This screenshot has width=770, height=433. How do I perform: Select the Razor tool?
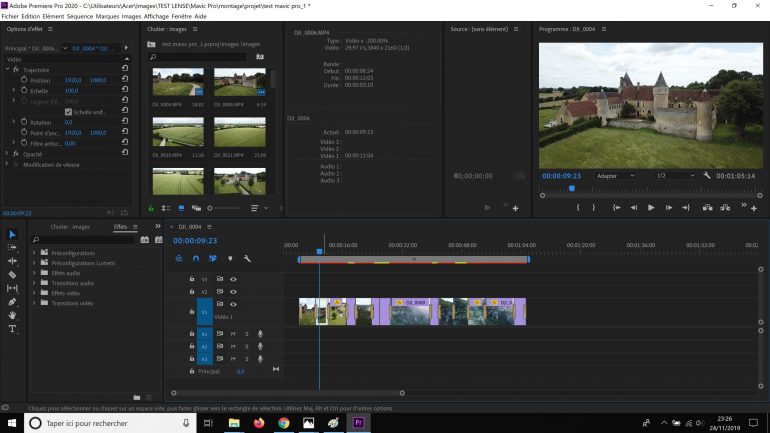pyautogui.click(x=12, y=274)
